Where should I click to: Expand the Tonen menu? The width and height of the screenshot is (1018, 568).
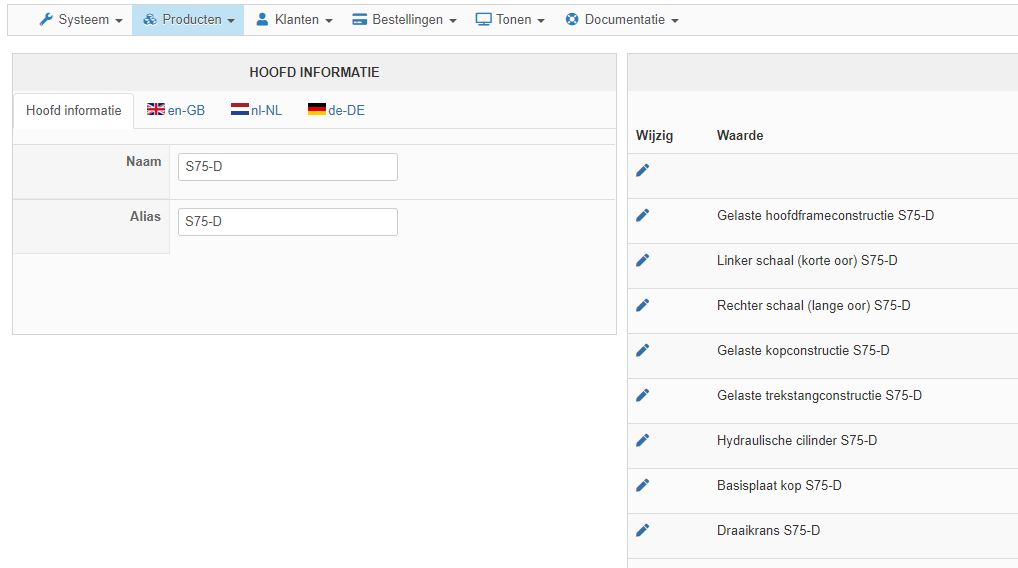(x=510, y=19)
